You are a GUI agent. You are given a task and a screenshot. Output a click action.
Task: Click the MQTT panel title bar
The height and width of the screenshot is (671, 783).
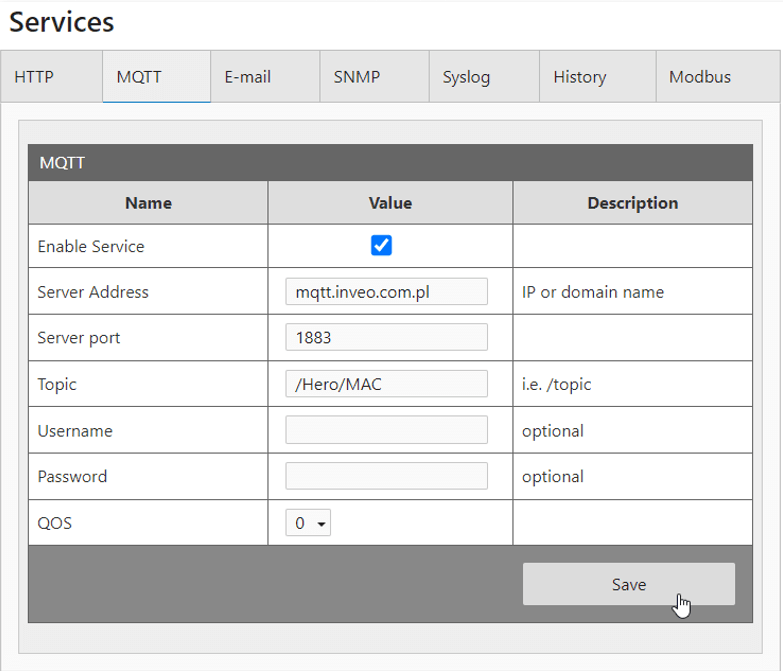tap(390, 163)
